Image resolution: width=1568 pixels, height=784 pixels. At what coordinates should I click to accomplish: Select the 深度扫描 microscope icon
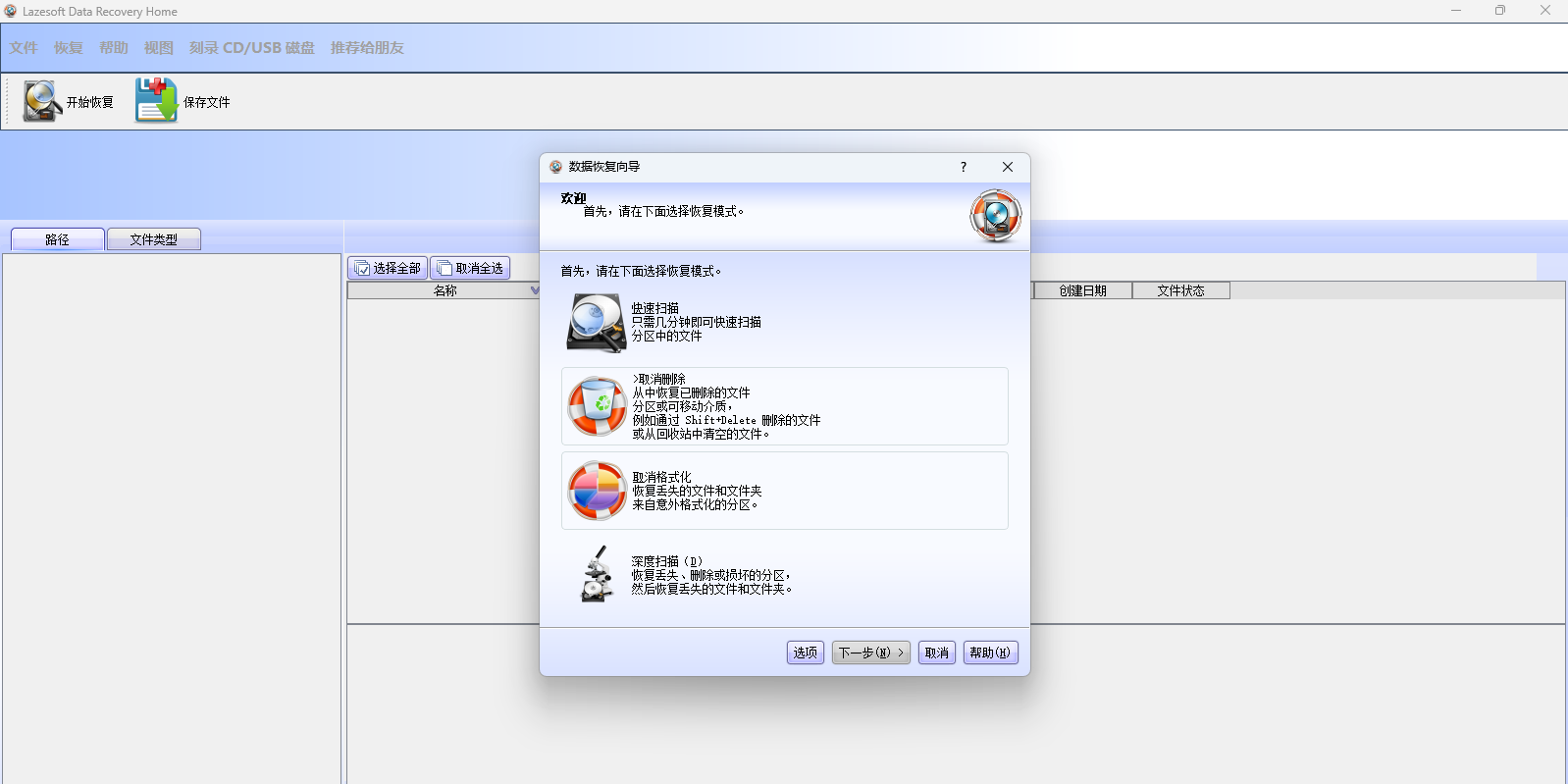click(x=597, y=574)
